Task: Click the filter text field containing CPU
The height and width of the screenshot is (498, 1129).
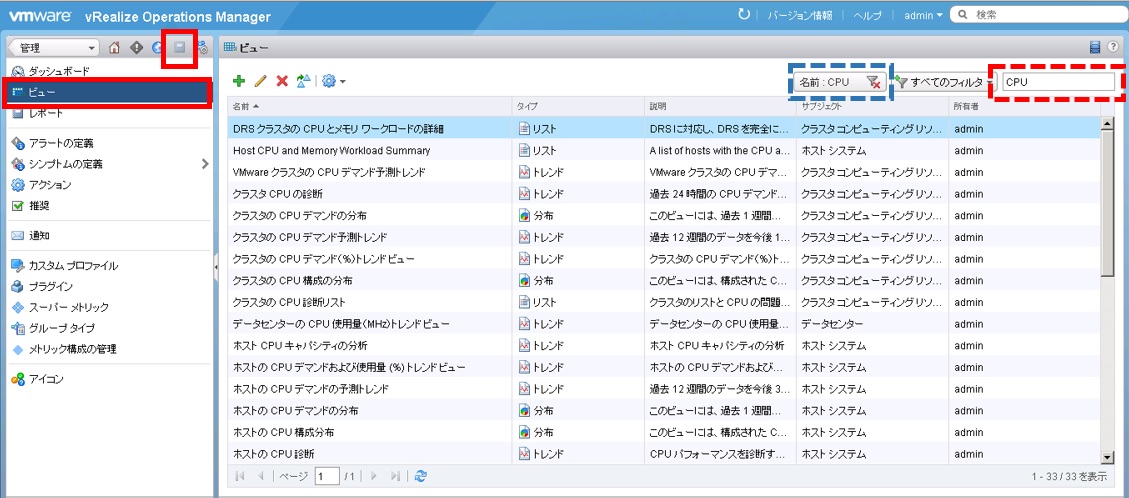Action: point(1056,82)
